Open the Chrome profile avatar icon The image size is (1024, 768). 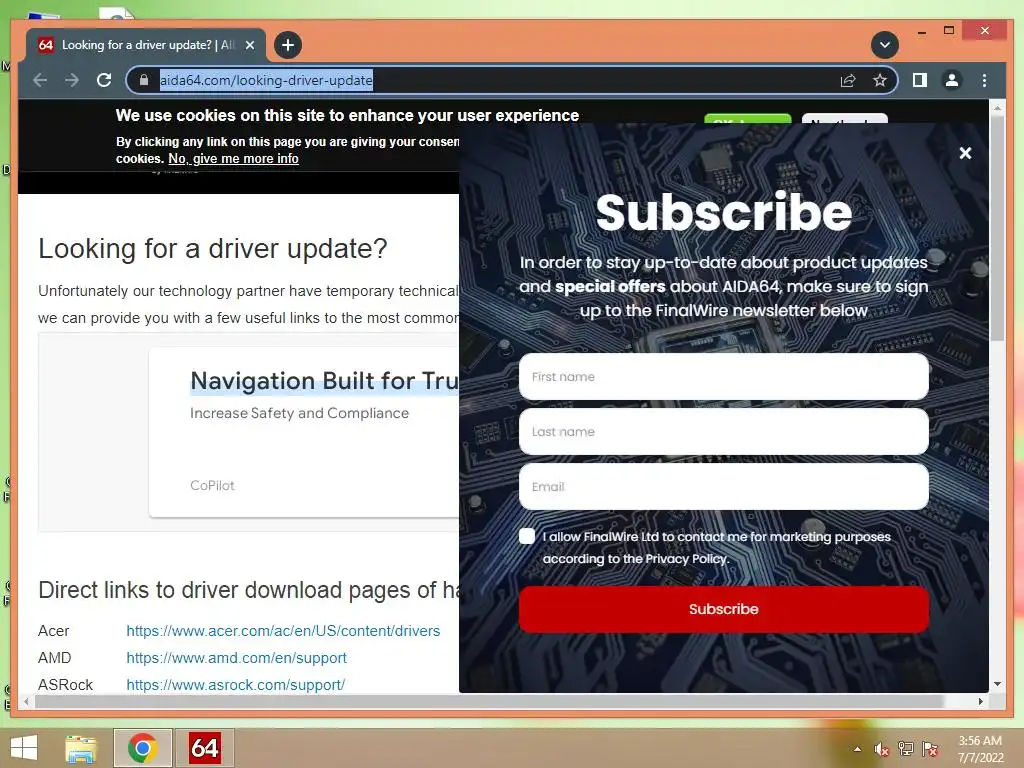952,80
